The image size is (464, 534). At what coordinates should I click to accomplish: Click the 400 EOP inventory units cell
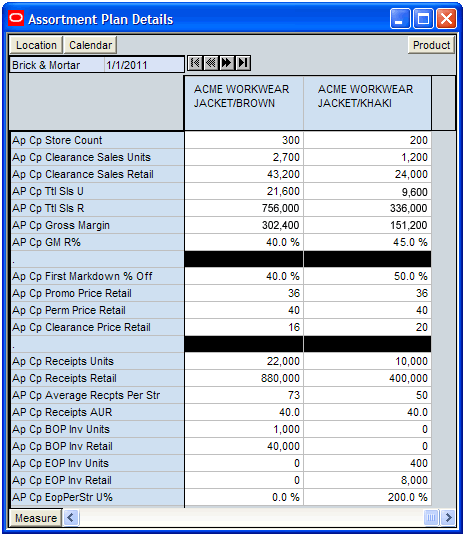[367, 463]
